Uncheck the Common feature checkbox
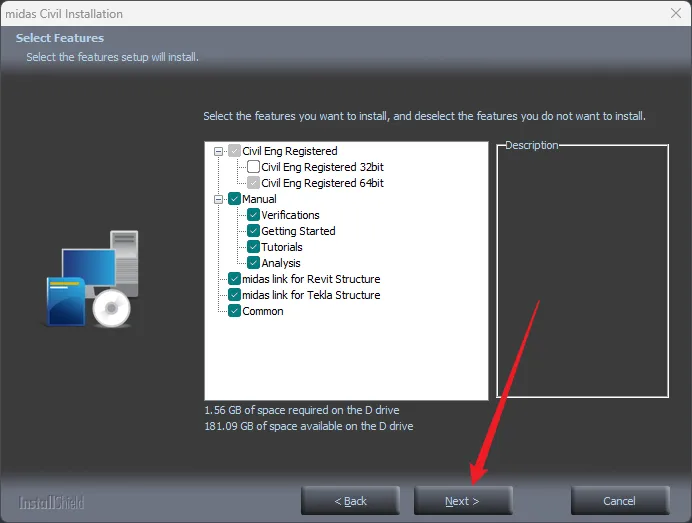The image size is (692, 523). pos(234,311)
